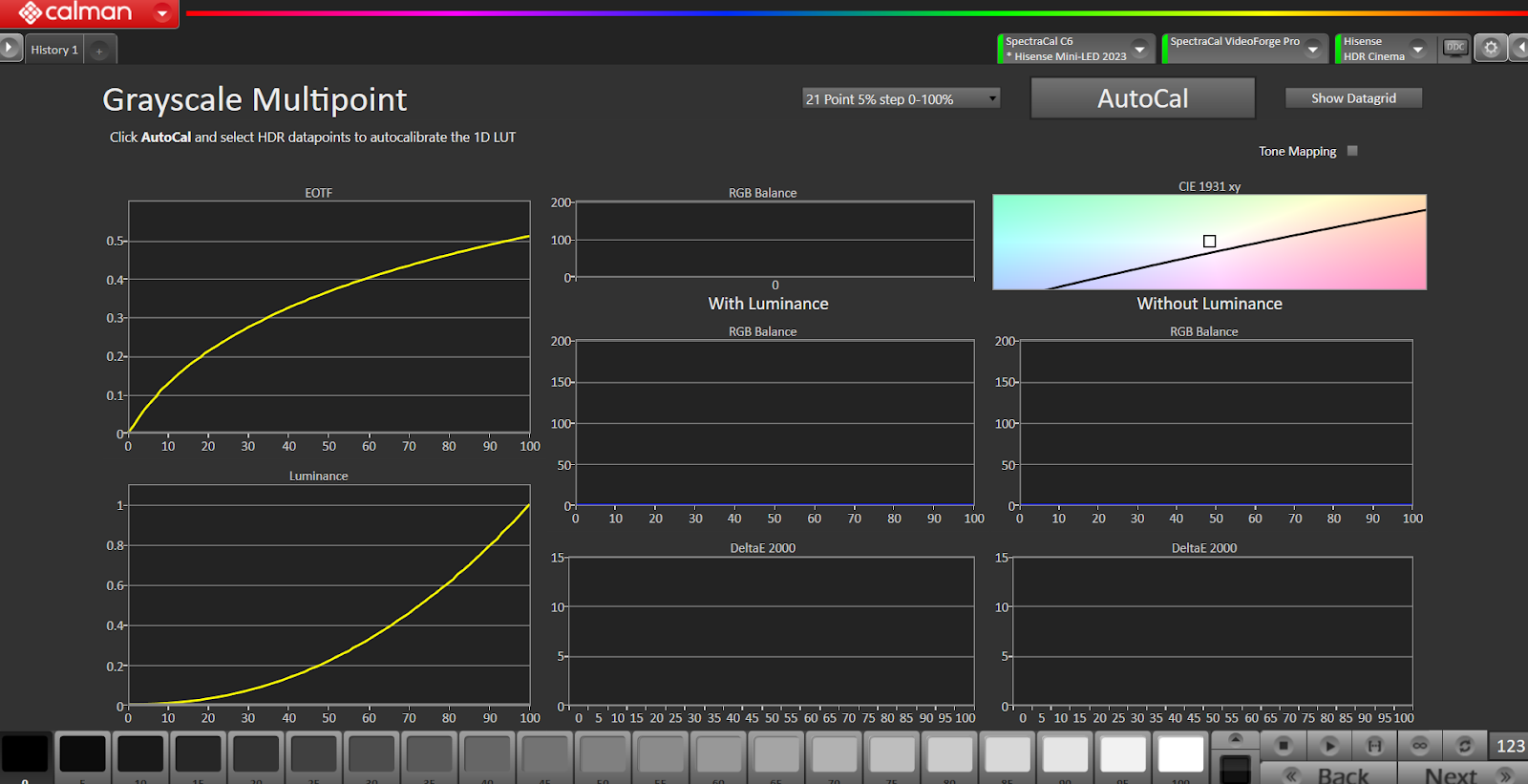Screen dimensions: 1528x784
Task: Expand the SpectraCal VideoForge Pro source dropdown
Action: [x=1313, y=49]
